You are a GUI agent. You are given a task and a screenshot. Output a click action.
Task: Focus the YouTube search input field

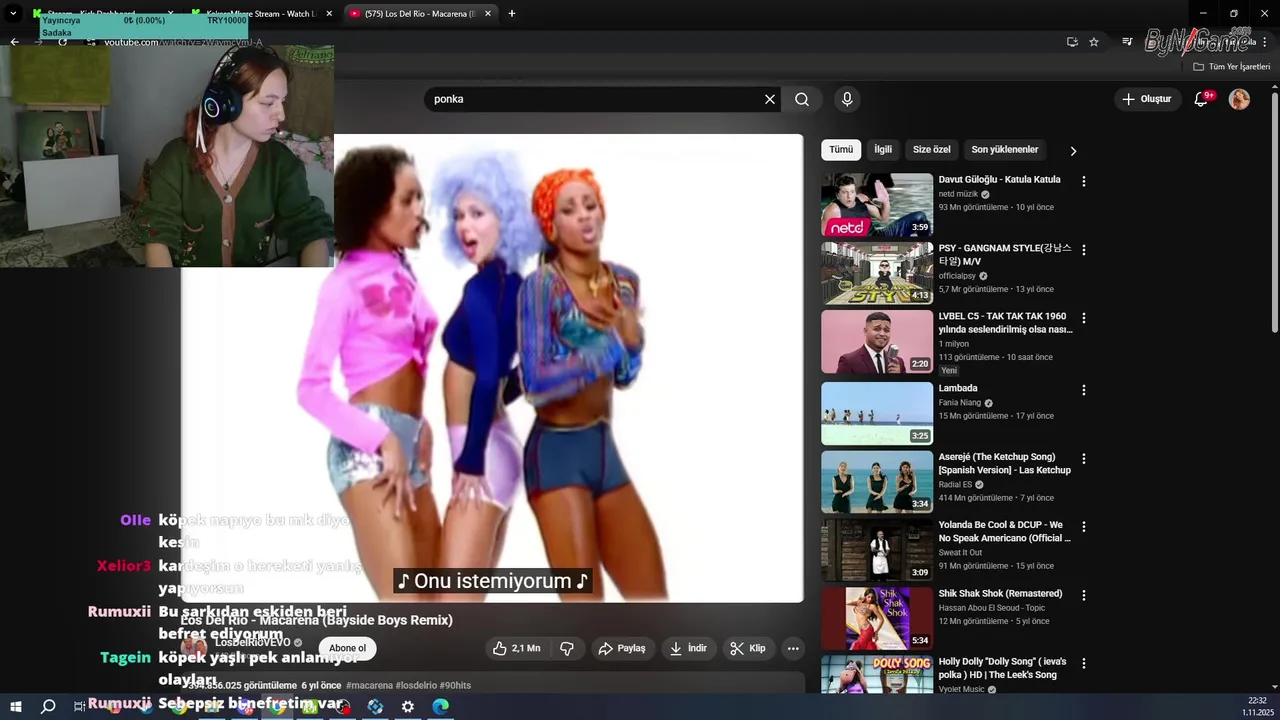(x=595, y=99)
